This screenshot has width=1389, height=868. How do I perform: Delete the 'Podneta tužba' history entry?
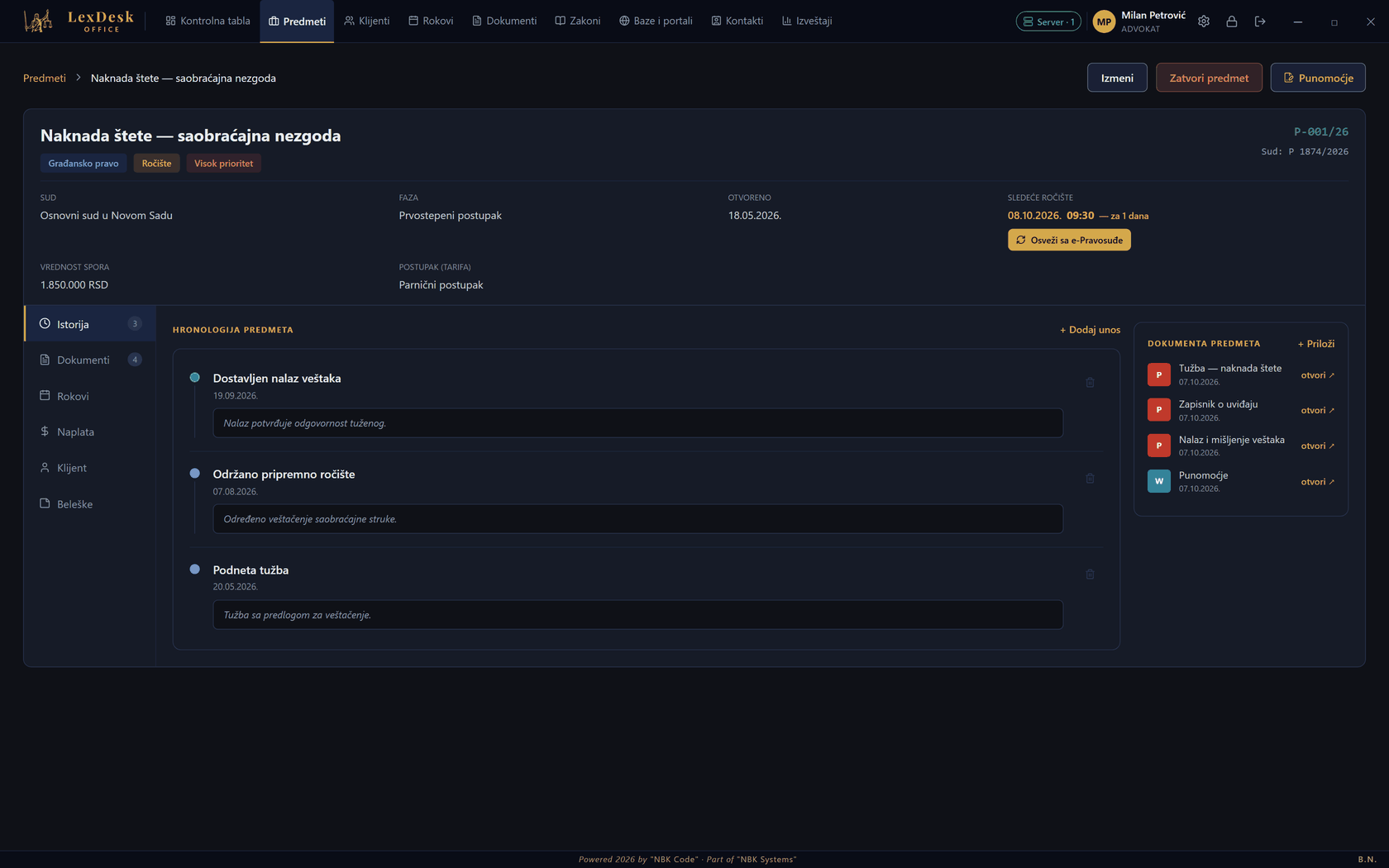tap(1090, 575)
